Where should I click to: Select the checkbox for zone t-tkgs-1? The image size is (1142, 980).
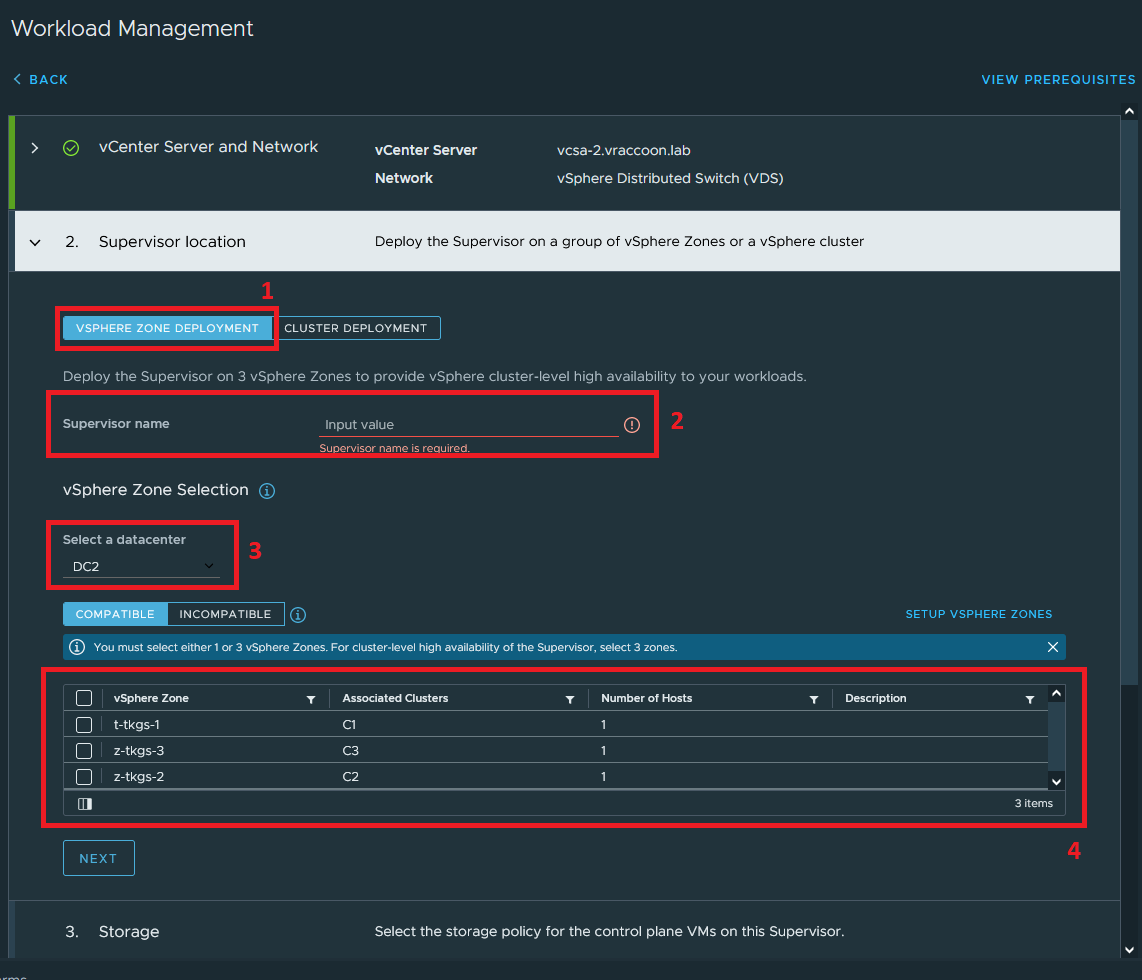[84, 725]
